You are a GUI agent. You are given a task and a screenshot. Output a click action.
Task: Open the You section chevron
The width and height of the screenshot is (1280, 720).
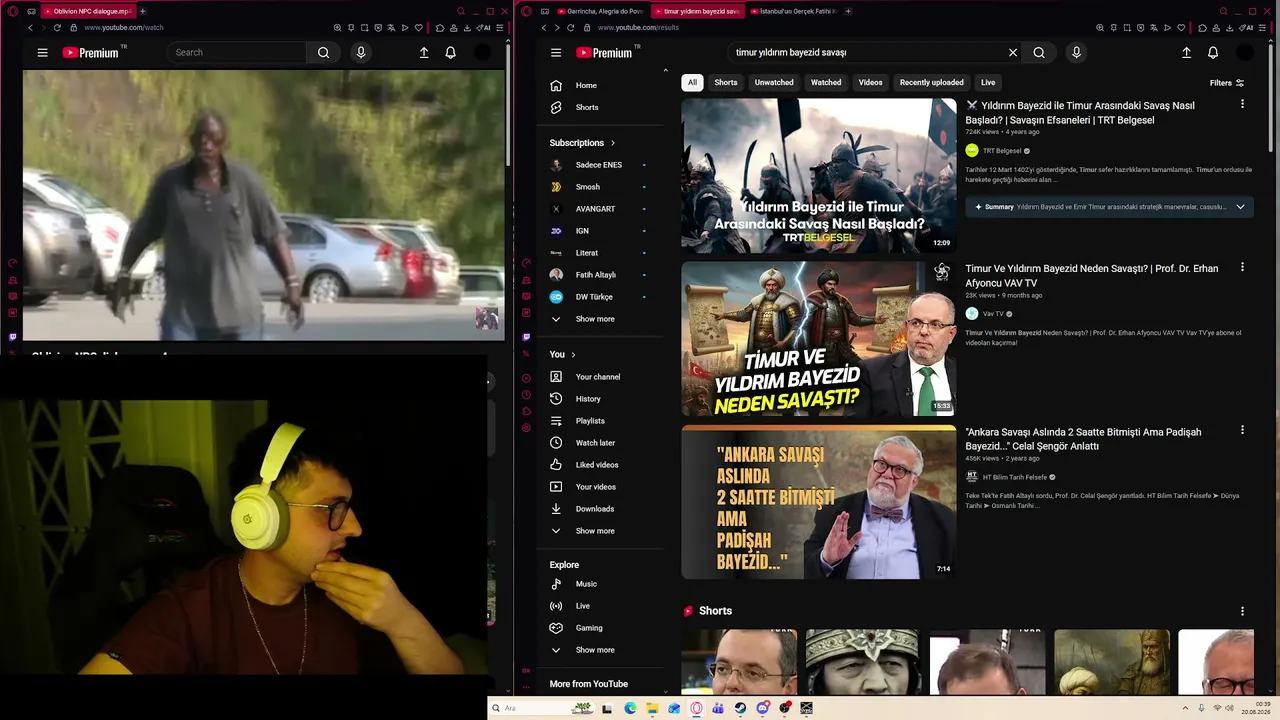(x=573, y=355)
